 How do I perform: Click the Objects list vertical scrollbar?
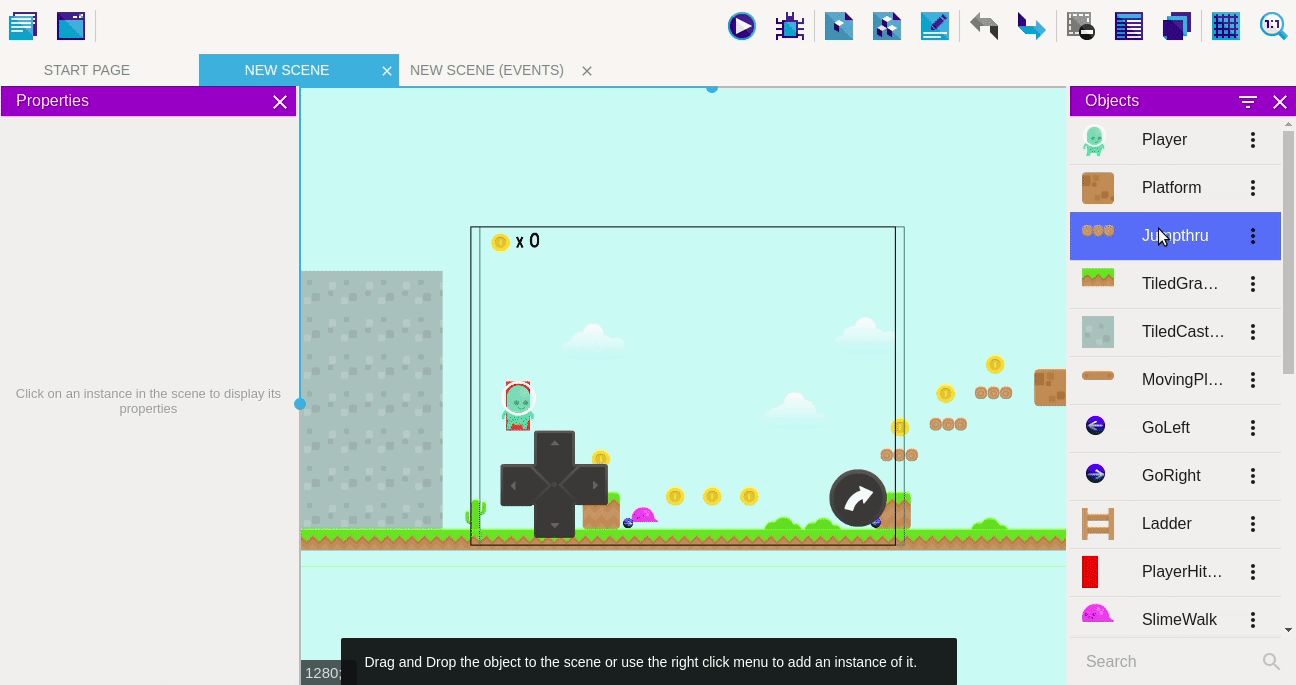click(1288, 250)
